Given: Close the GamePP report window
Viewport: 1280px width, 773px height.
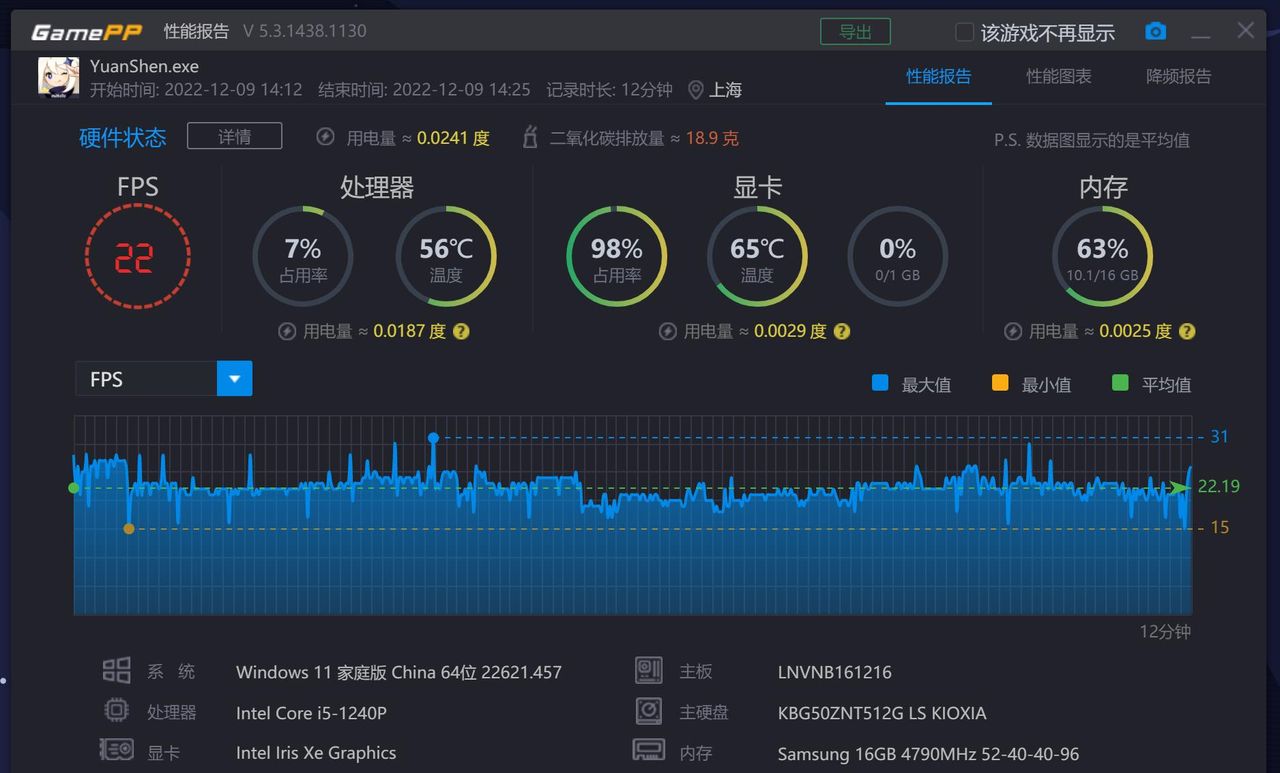Looking at the screenshot, I should click(x=1246, y=30).
